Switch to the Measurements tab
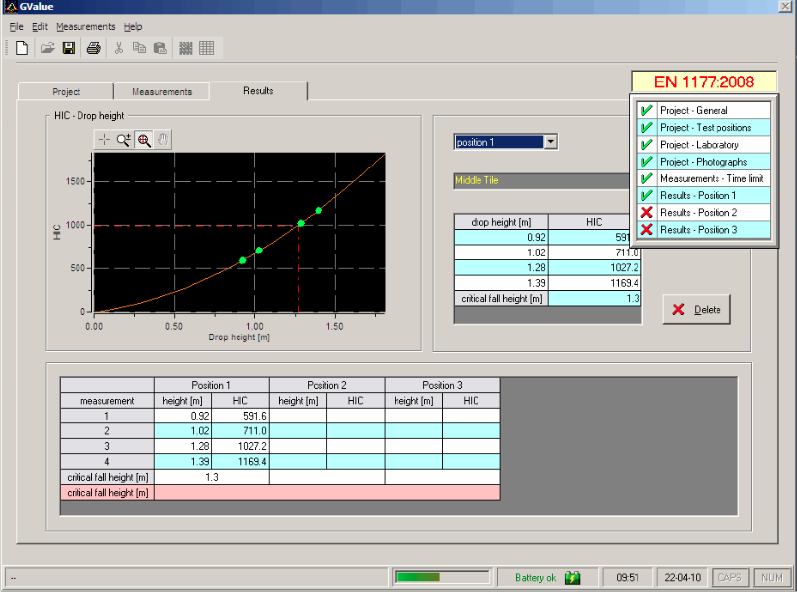This screenshot has width=797, height=592. (161, 91)
